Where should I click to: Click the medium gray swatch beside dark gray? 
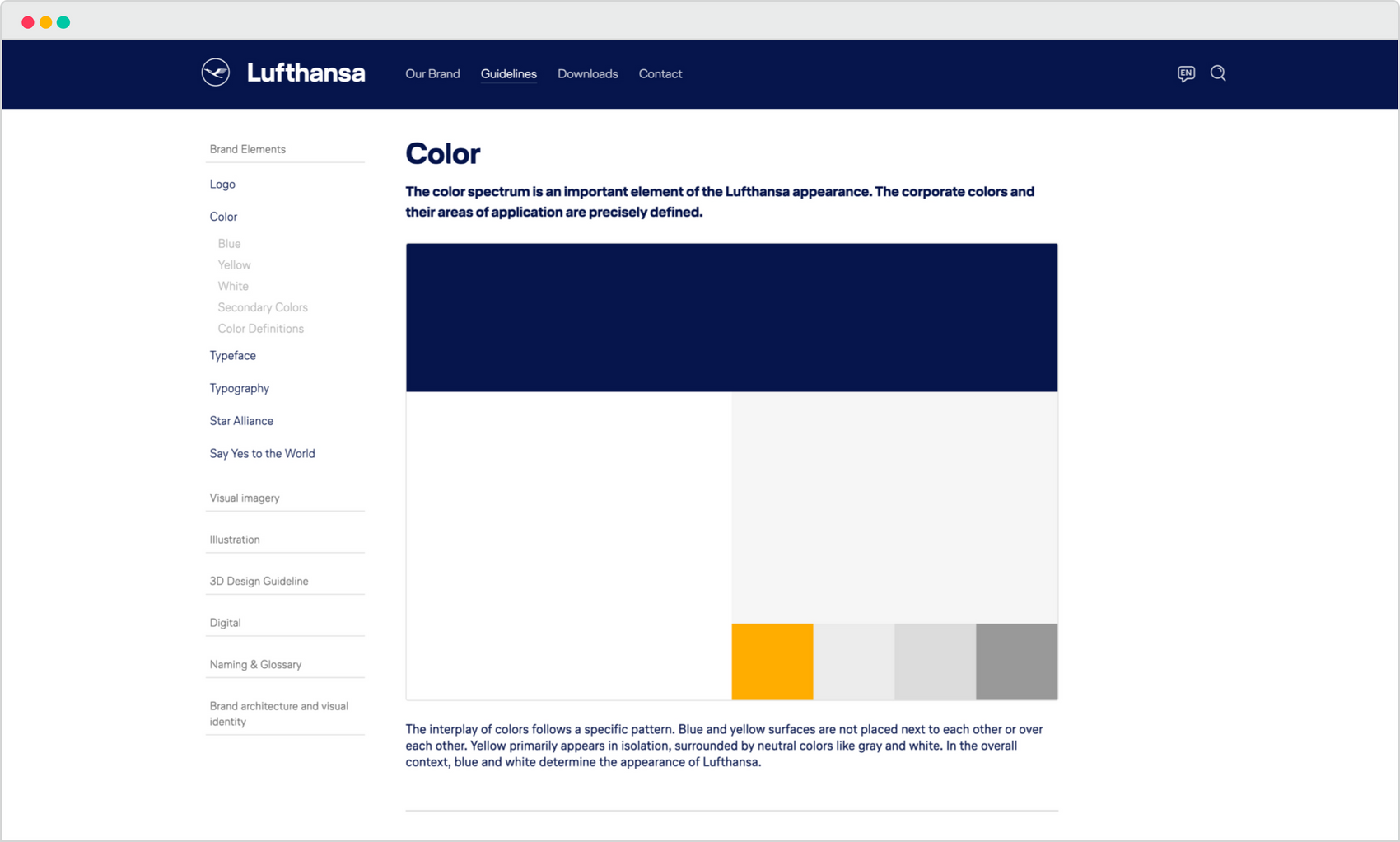pyautogui.click(x=936, y=662)
